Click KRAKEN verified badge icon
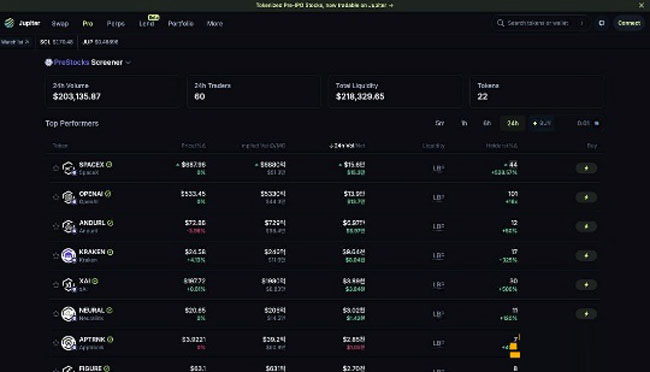 click(x=110, y=252)
